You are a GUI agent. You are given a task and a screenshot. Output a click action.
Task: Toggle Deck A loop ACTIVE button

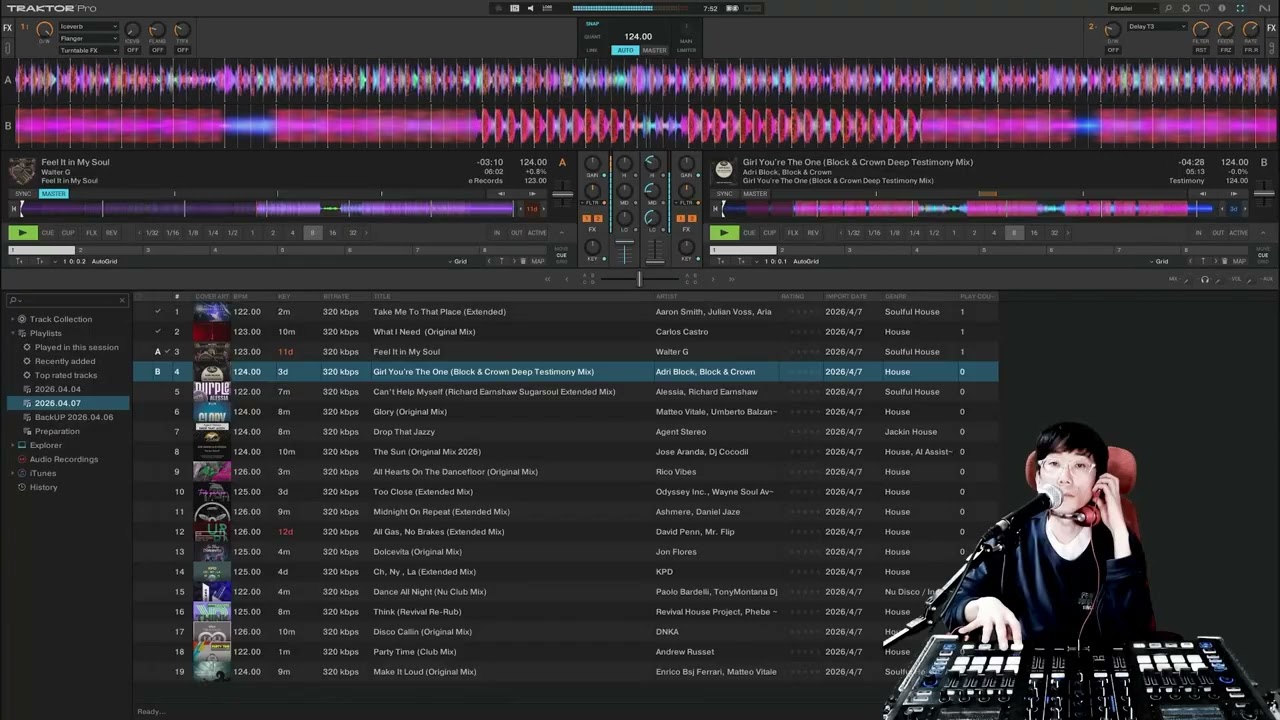537,233
